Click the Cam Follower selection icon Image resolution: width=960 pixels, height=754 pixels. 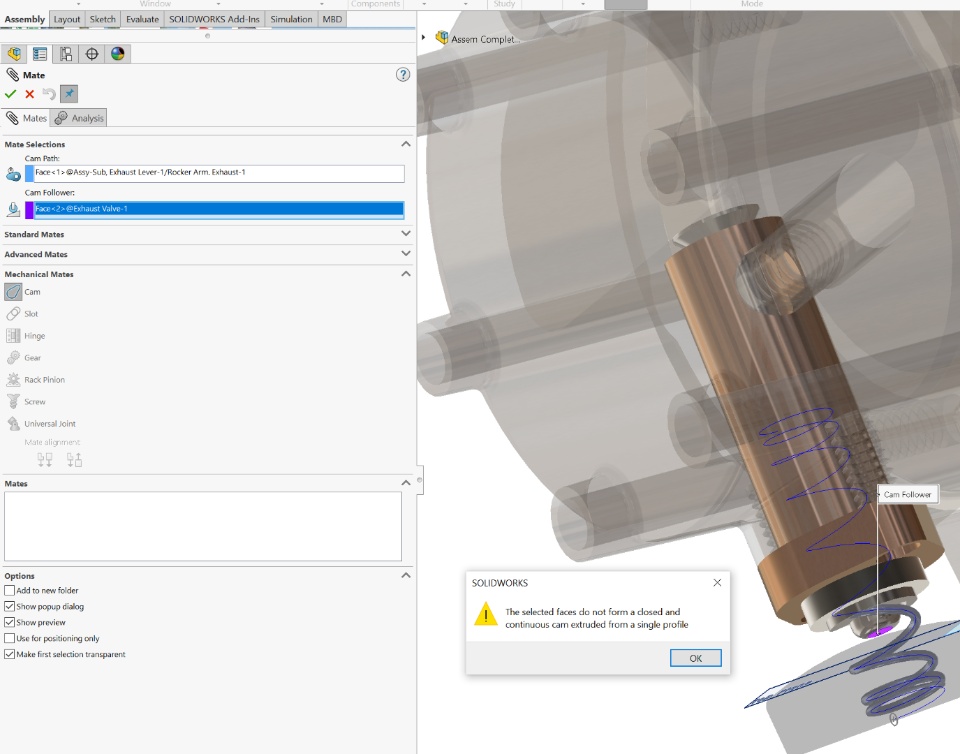click(x=13, y=210)
